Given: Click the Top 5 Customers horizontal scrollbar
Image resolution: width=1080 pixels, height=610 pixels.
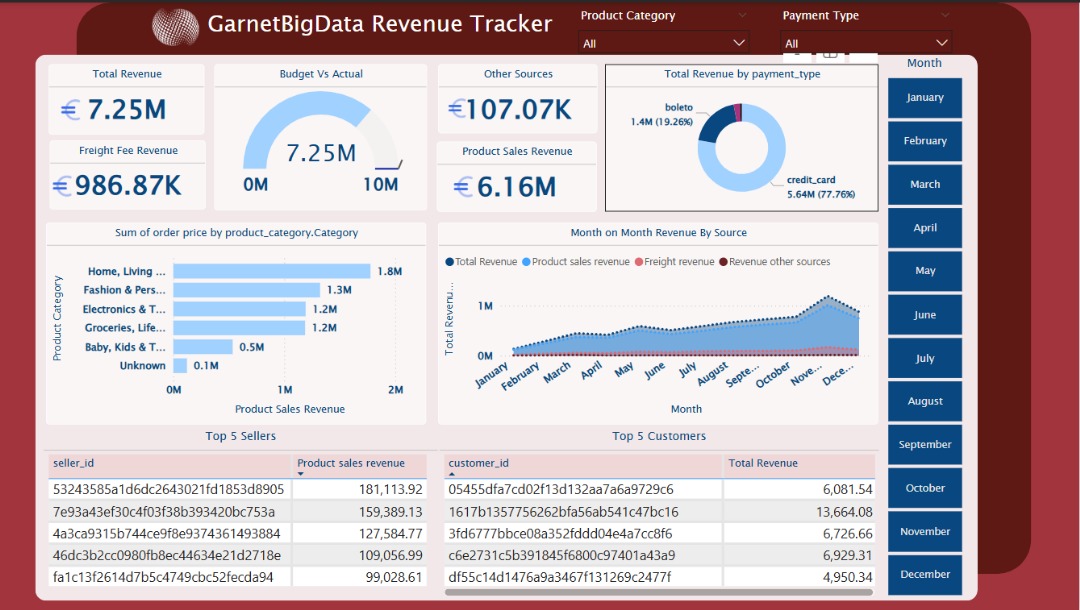Looking at the screenshot, I should [x=658, y=592].
